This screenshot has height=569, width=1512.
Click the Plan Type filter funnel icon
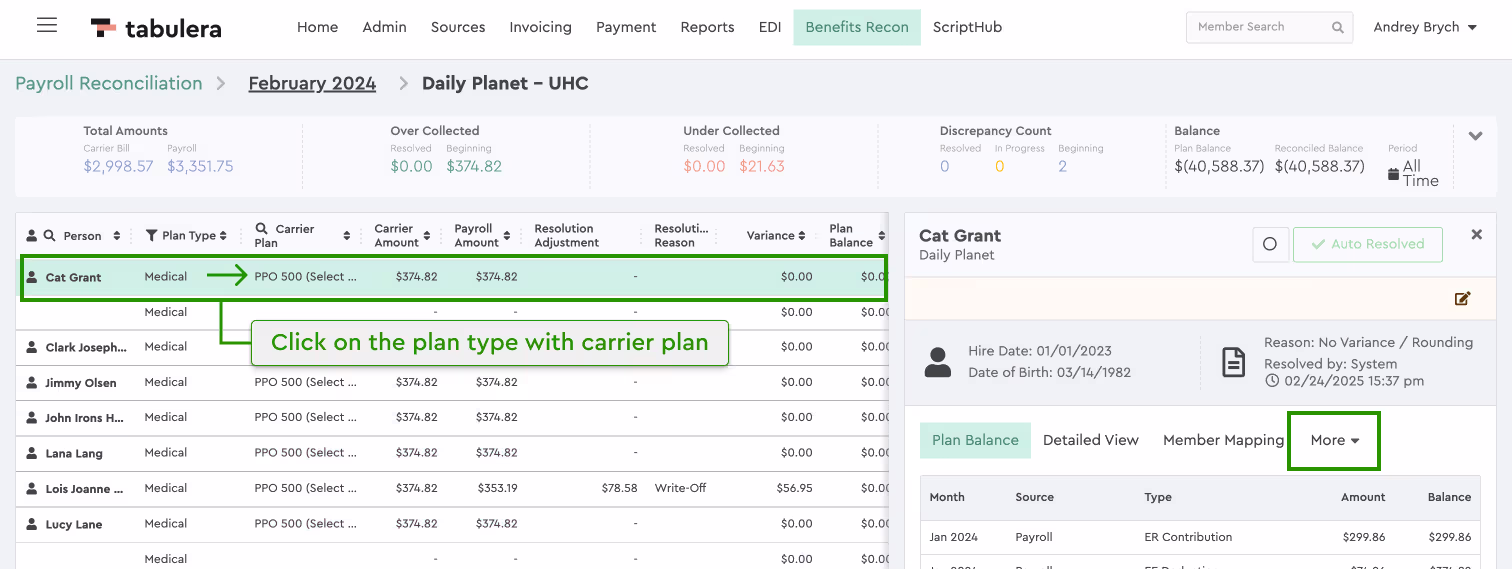151,236
